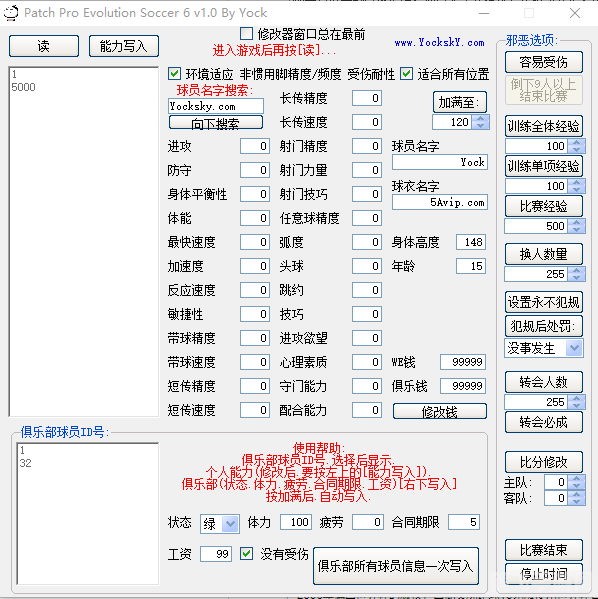Viewport: 598px width, 599px height.
Task: Increase 主队 score with up arrow
Action: point(576,478)
